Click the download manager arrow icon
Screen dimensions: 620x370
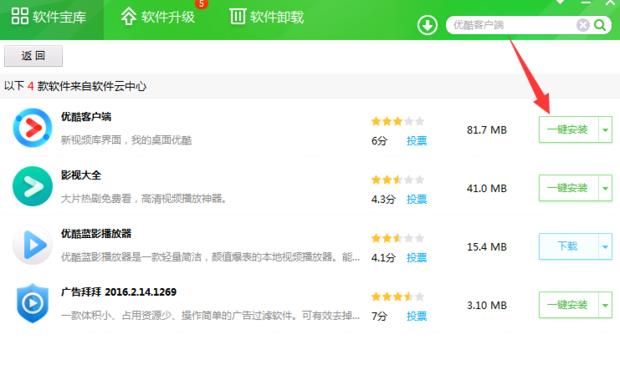coord(427,25)
